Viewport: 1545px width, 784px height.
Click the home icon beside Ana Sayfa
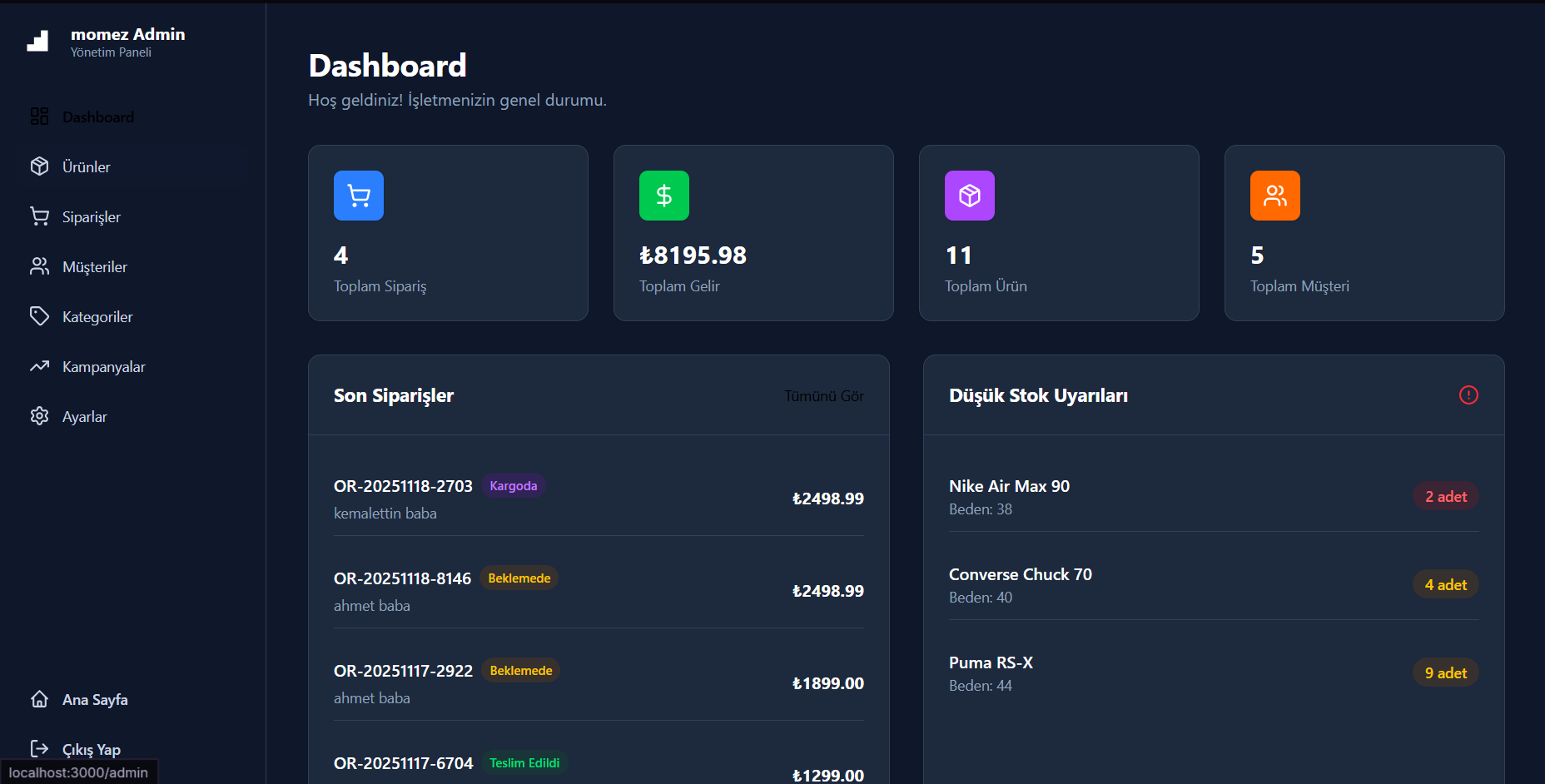[39, 699]
